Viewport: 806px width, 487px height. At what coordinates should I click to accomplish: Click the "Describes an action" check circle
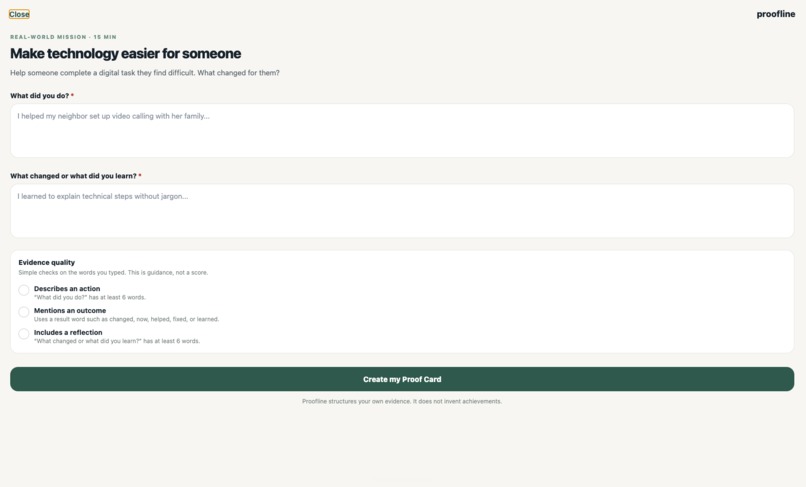pos(24,290)
